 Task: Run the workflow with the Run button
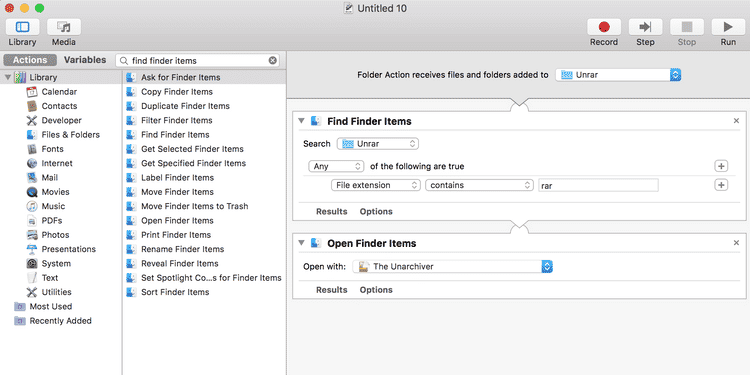tap(728, 27)
